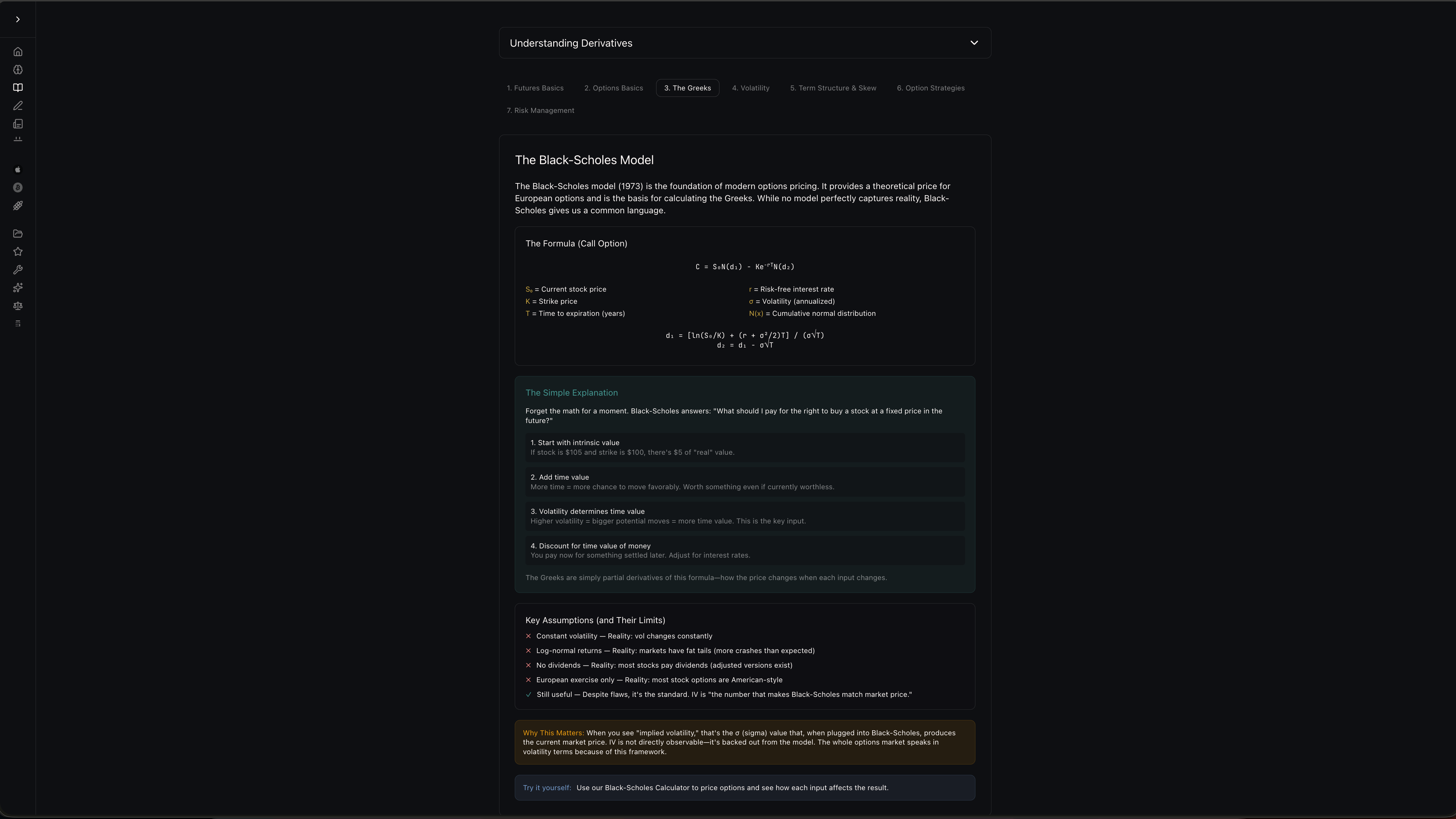This screenshot has height=819, width=1456.
Task: Select the pencil edit icon in sidebar
Action: pyautogui.click(x=17, y=106)
